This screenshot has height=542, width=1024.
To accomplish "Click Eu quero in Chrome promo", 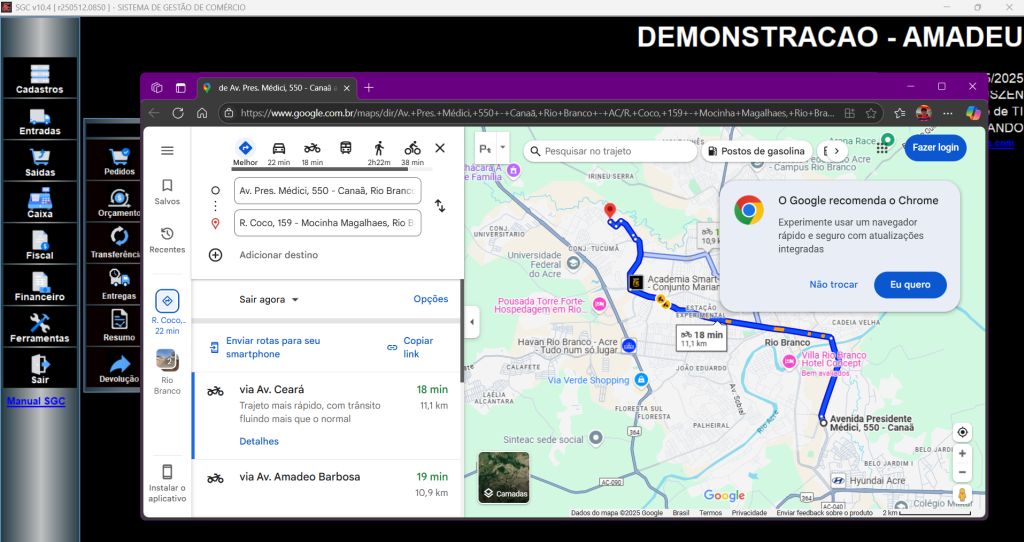I will click(x=910, y=285).
